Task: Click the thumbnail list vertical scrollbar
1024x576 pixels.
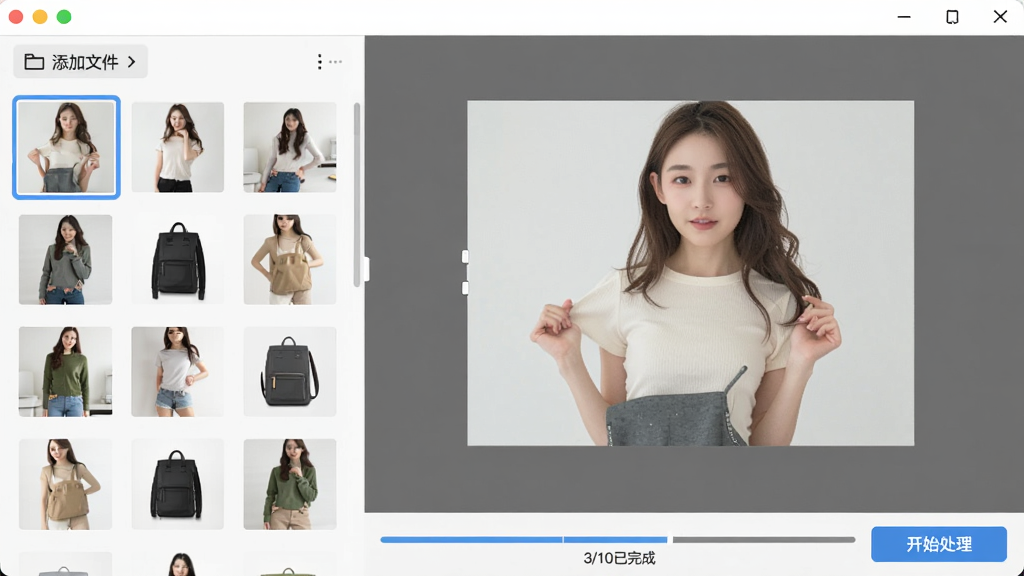Action: [357, 195]
